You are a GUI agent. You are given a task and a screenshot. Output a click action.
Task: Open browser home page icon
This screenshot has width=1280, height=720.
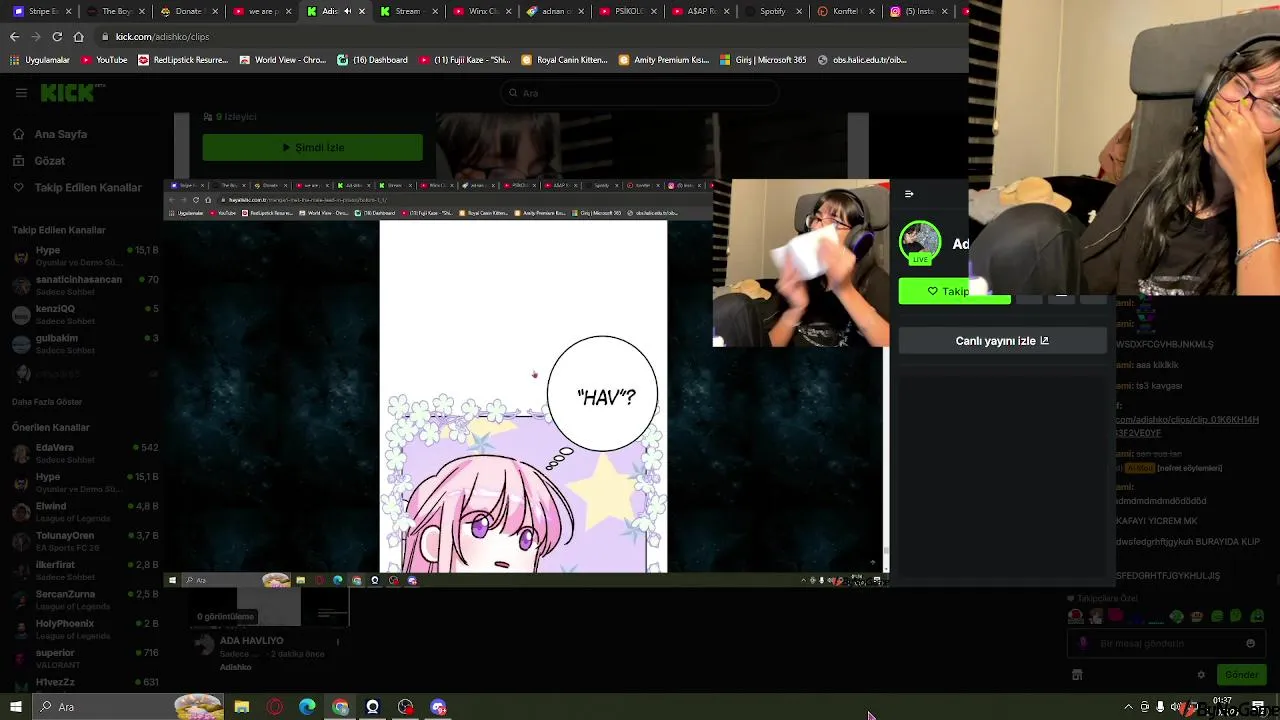[x=79, y=36]
